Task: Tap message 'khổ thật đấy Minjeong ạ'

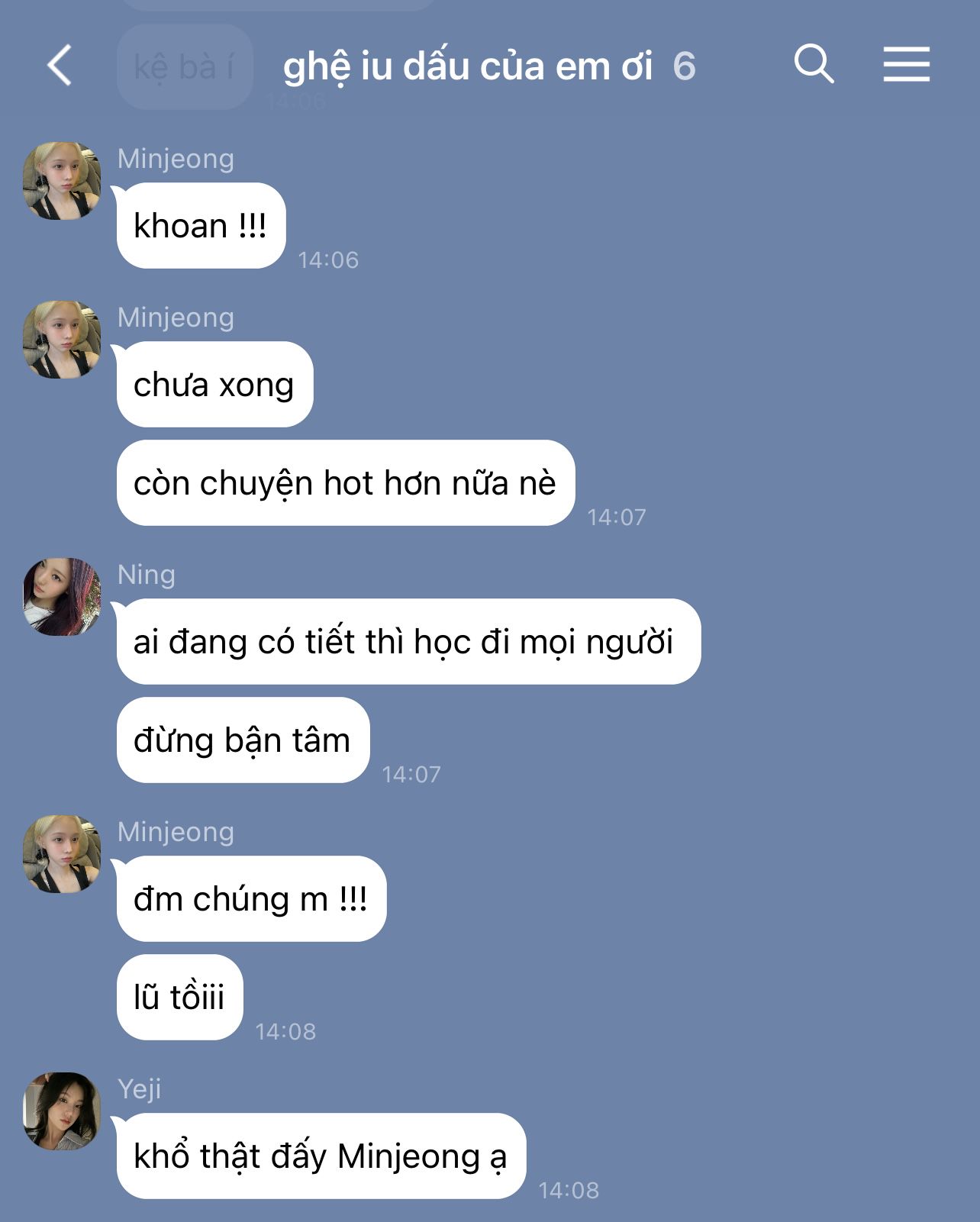Action: [321, 1156]
